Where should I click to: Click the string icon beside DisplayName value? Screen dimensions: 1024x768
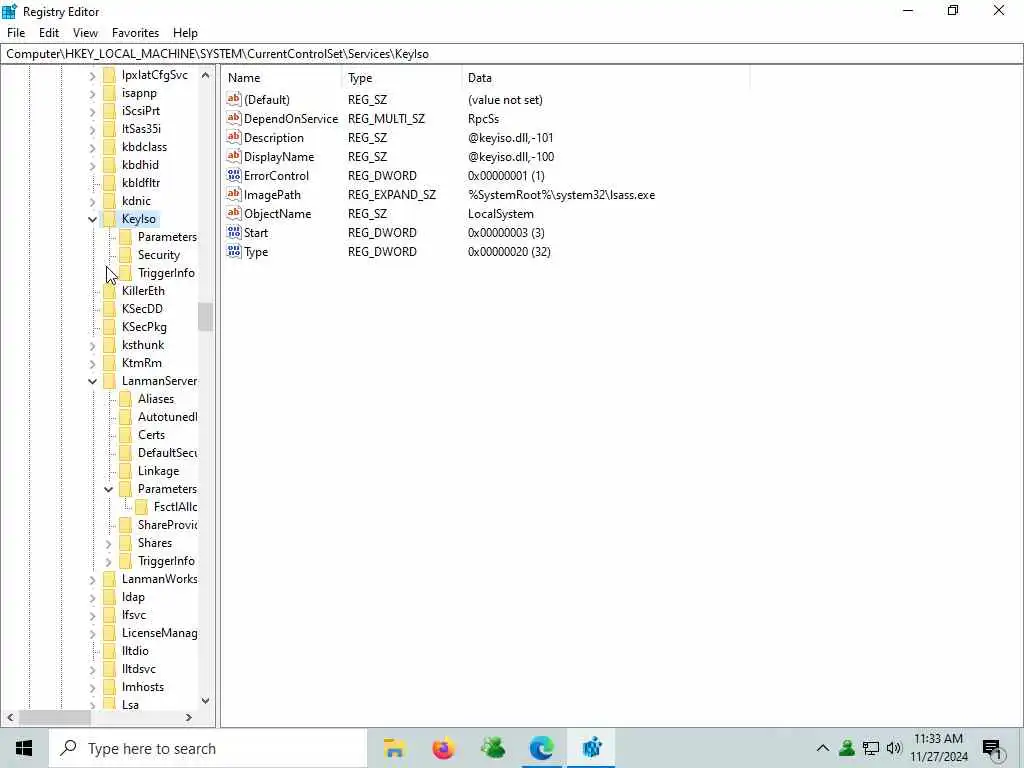point(234,156)
